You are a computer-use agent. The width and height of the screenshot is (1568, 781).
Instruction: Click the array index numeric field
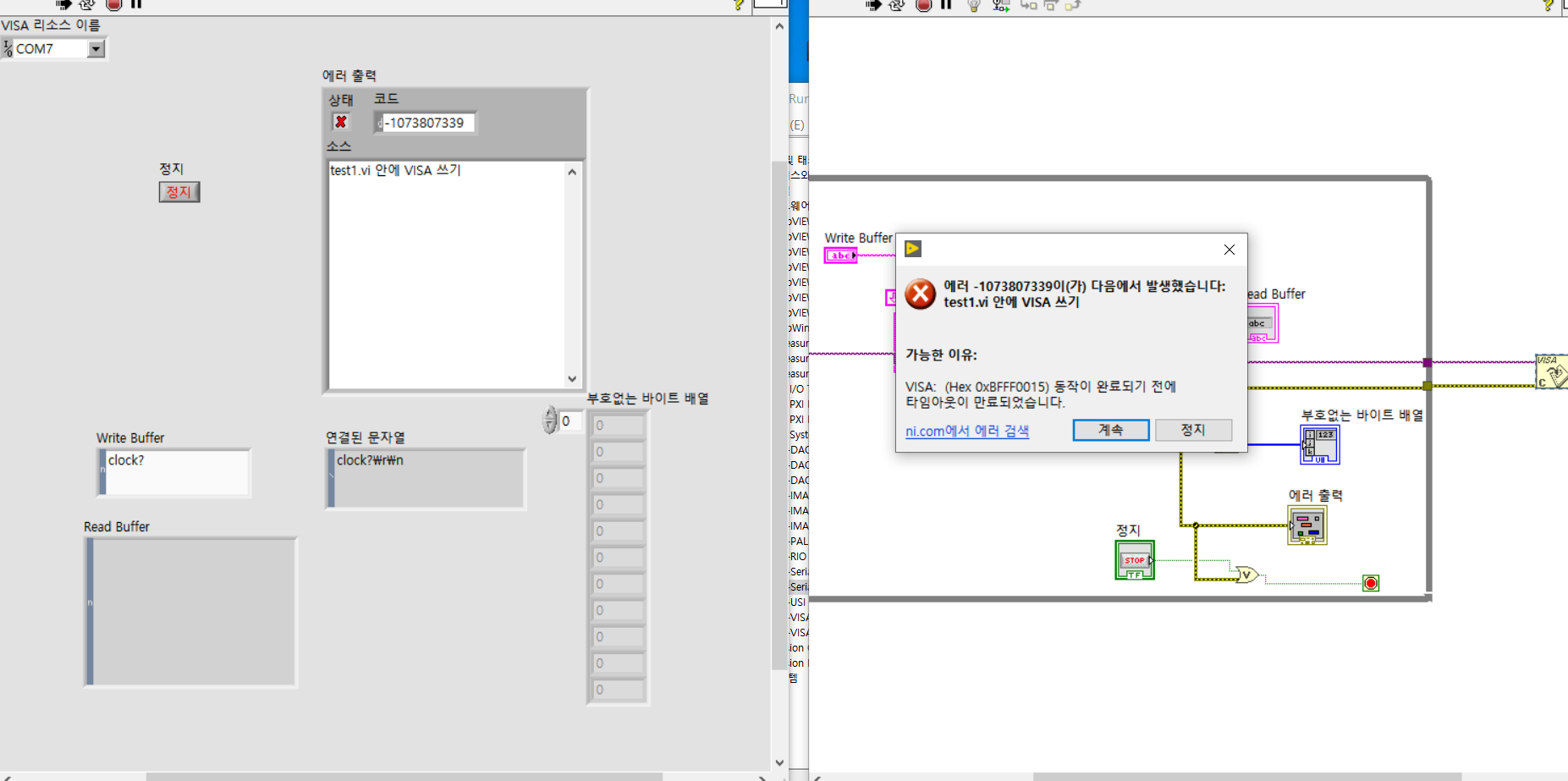[571, 421]
